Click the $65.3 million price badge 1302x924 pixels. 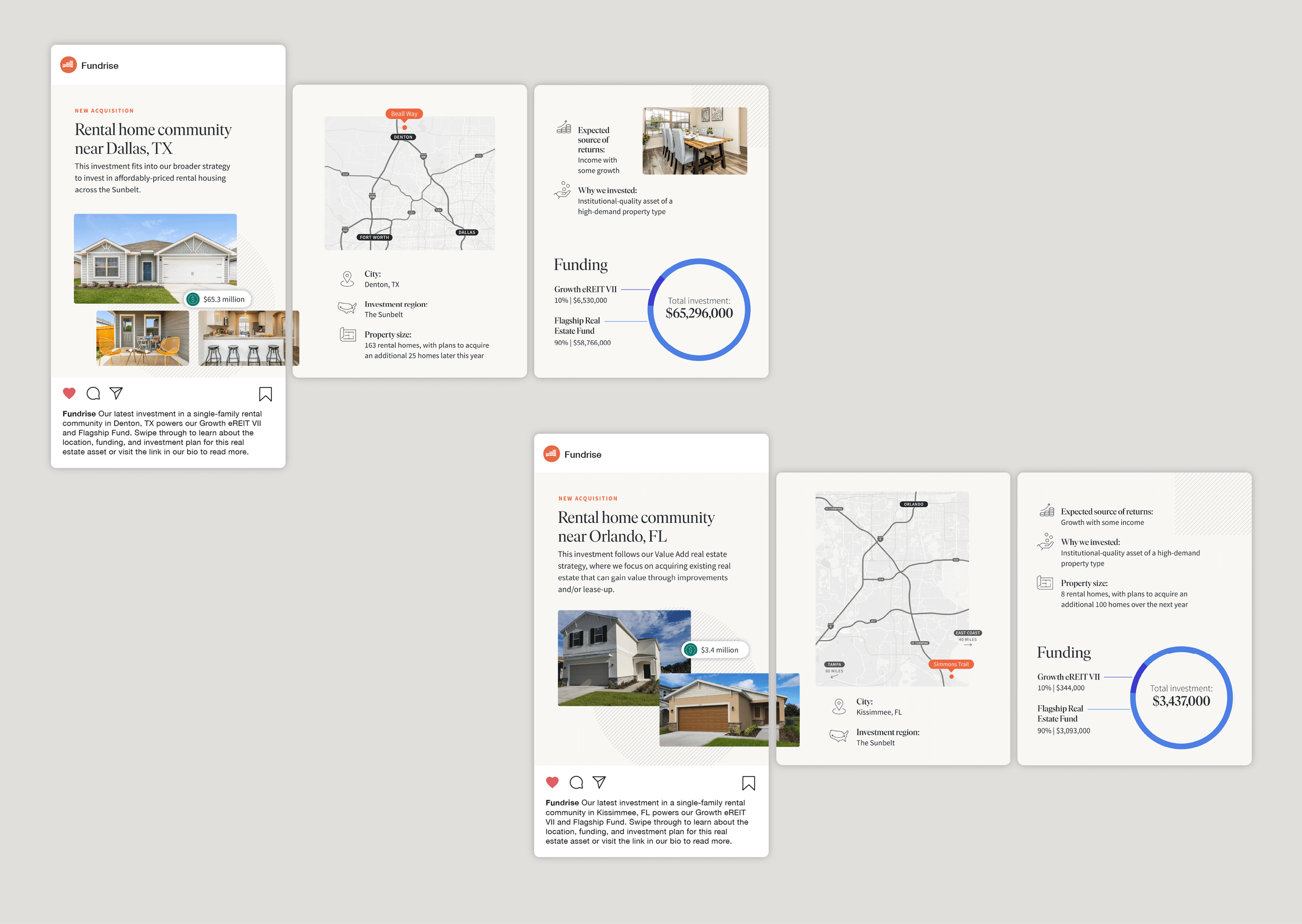click(217, 299)
